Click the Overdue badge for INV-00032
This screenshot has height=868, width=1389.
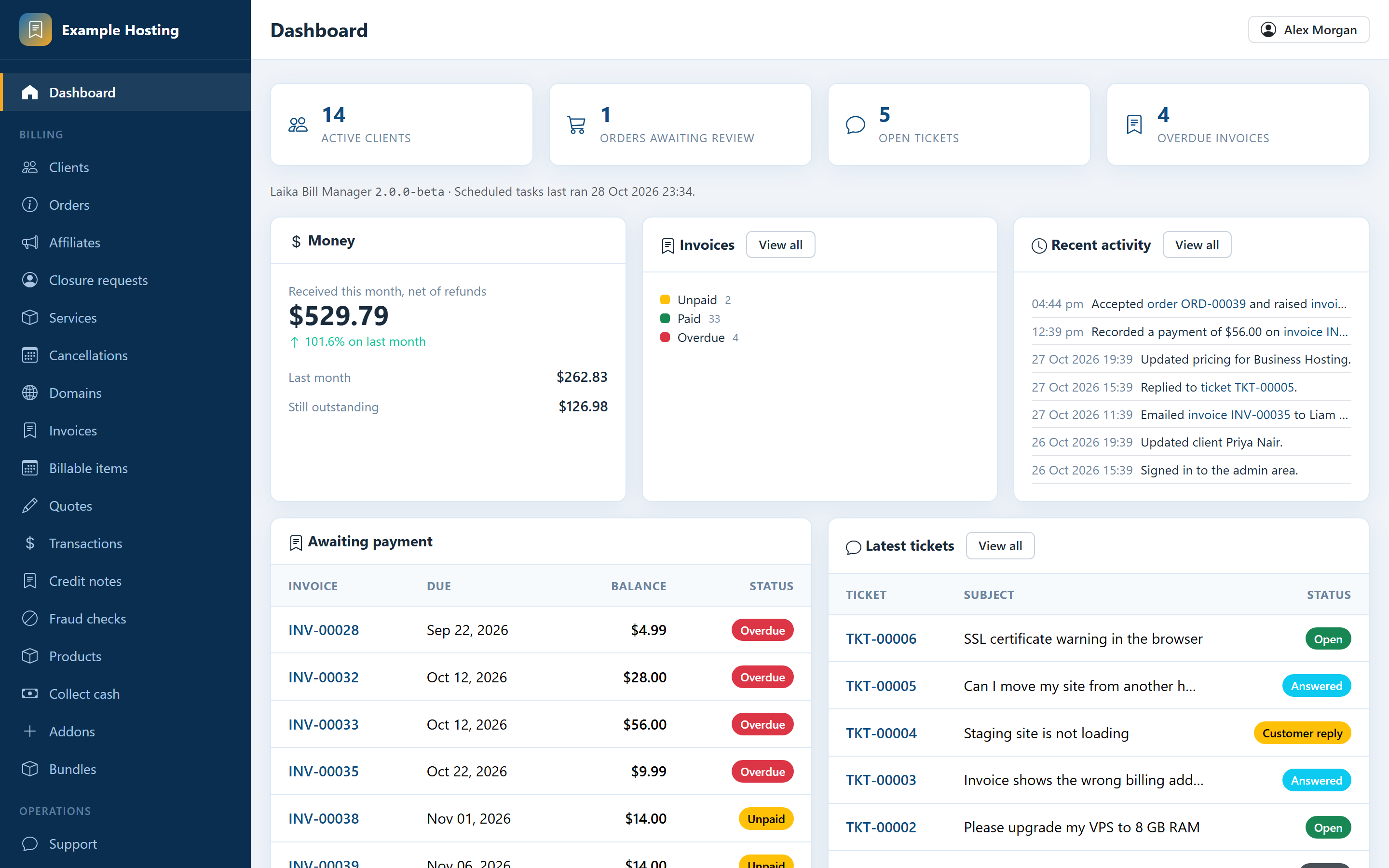click(x=762, y=678)
